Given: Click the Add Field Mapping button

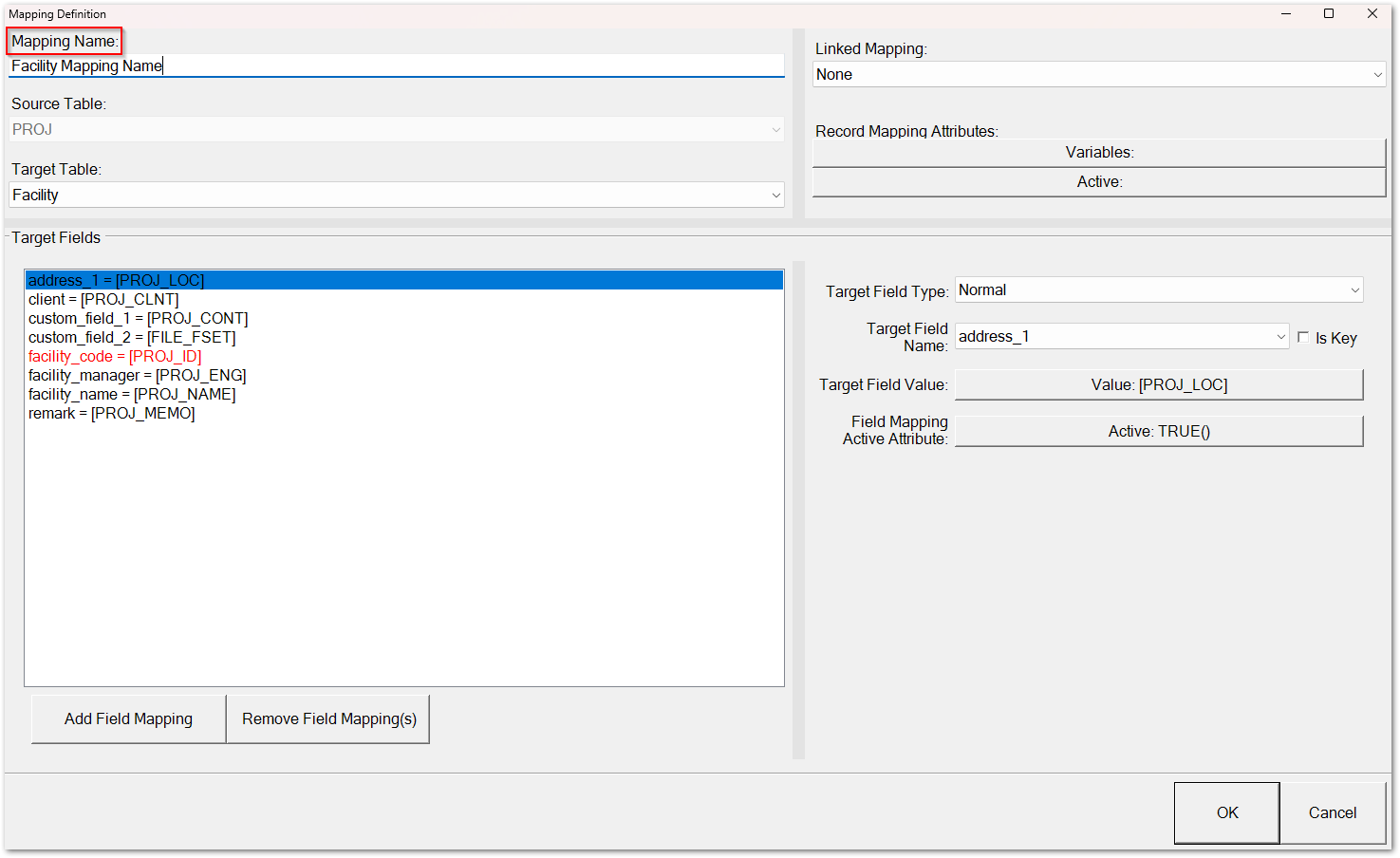Looking at the screenshot, I should click(127, 718).
